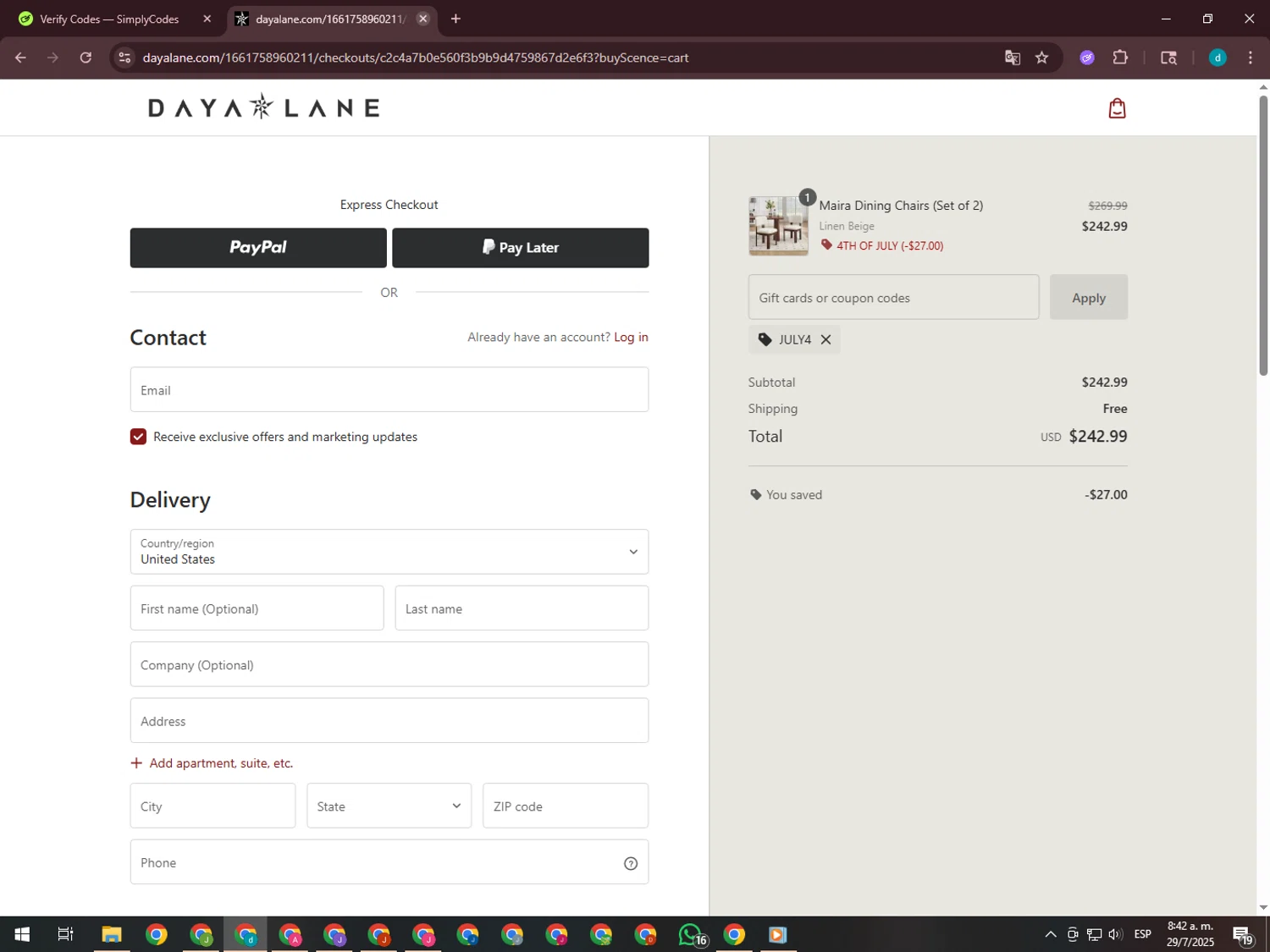The height and width of the screenshot is (952, 1270).
Task: Click the Shipping Free value
Action: point(1114,409)
